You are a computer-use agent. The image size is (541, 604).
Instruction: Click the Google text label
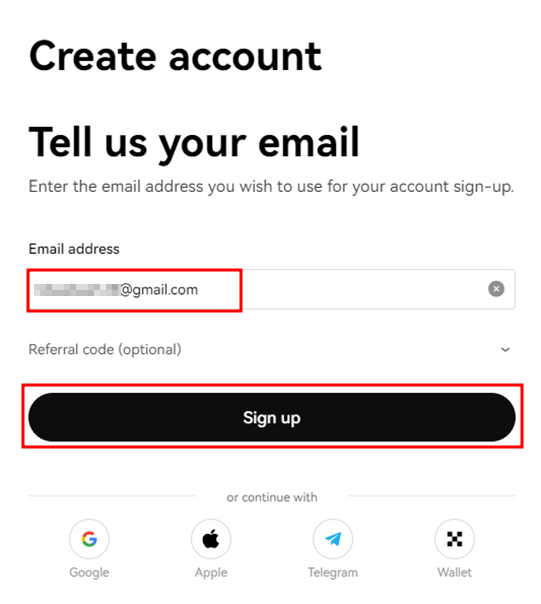tap(89, 572)
